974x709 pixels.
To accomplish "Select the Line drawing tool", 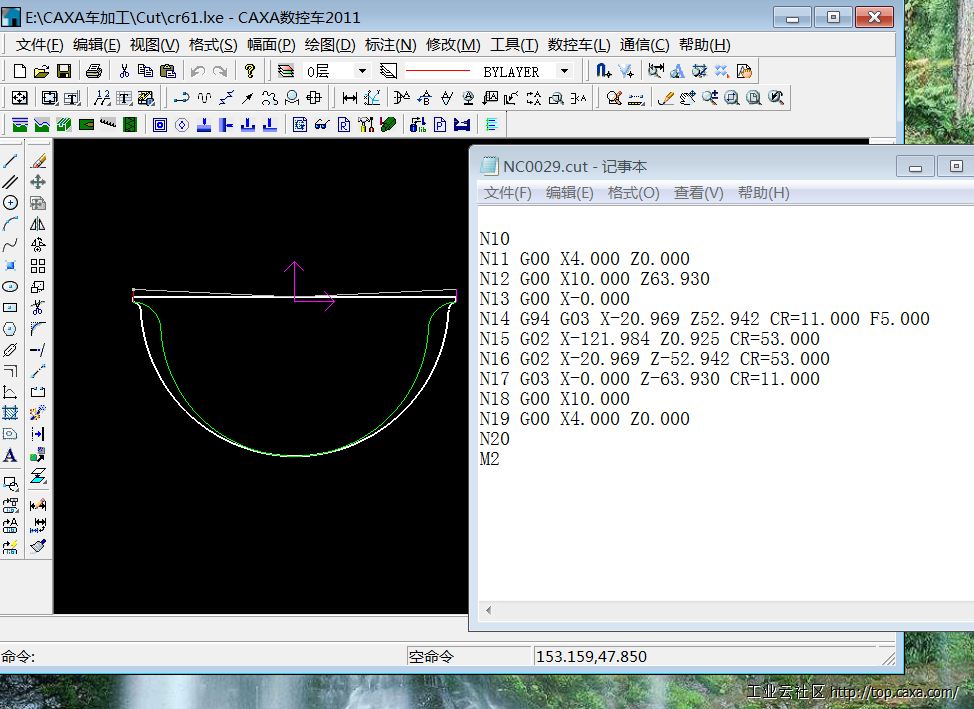I will coord(11,161).
